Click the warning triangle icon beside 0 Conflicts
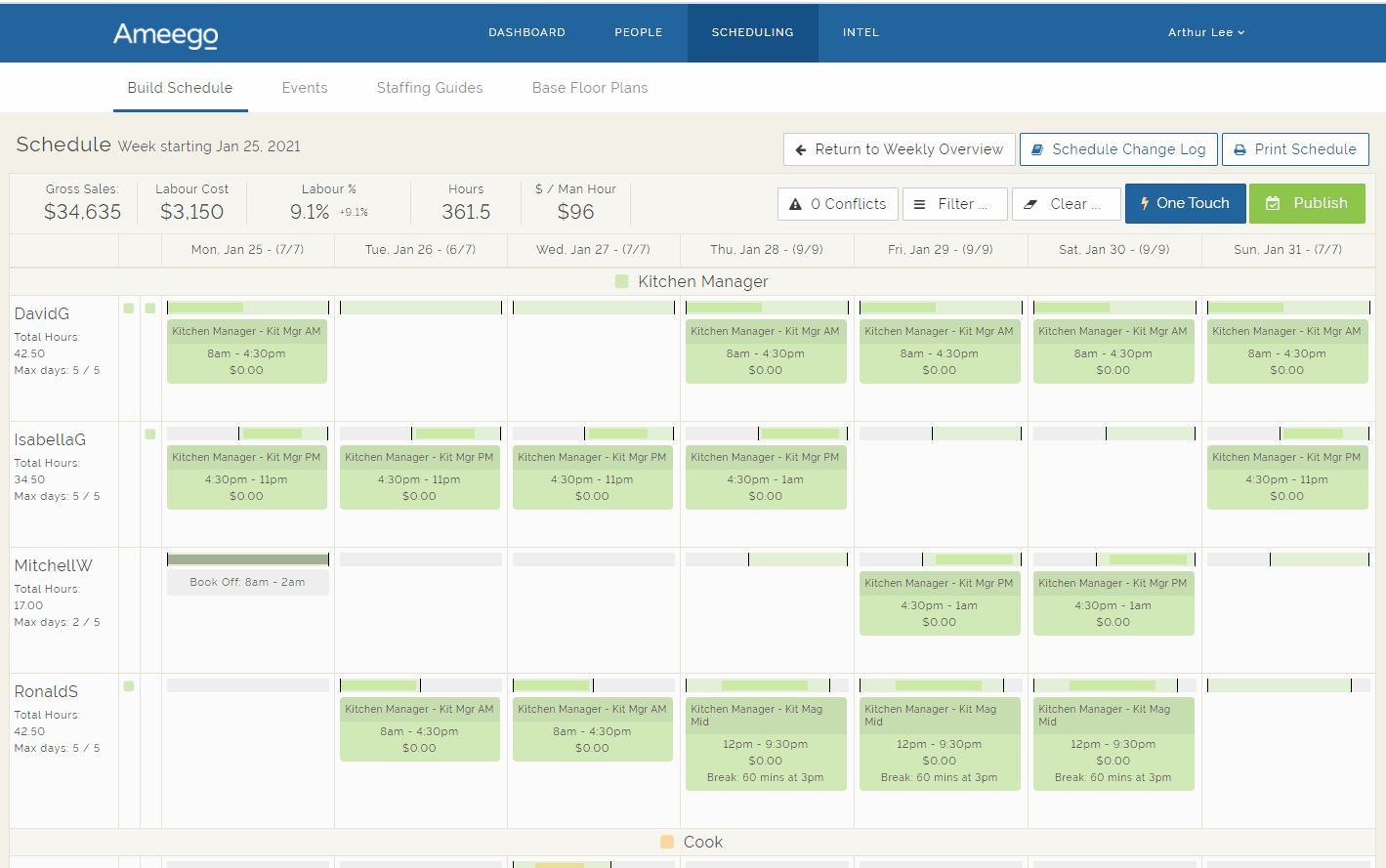The height and width of the screenshot is (868, 1386). tap(795, 204)
